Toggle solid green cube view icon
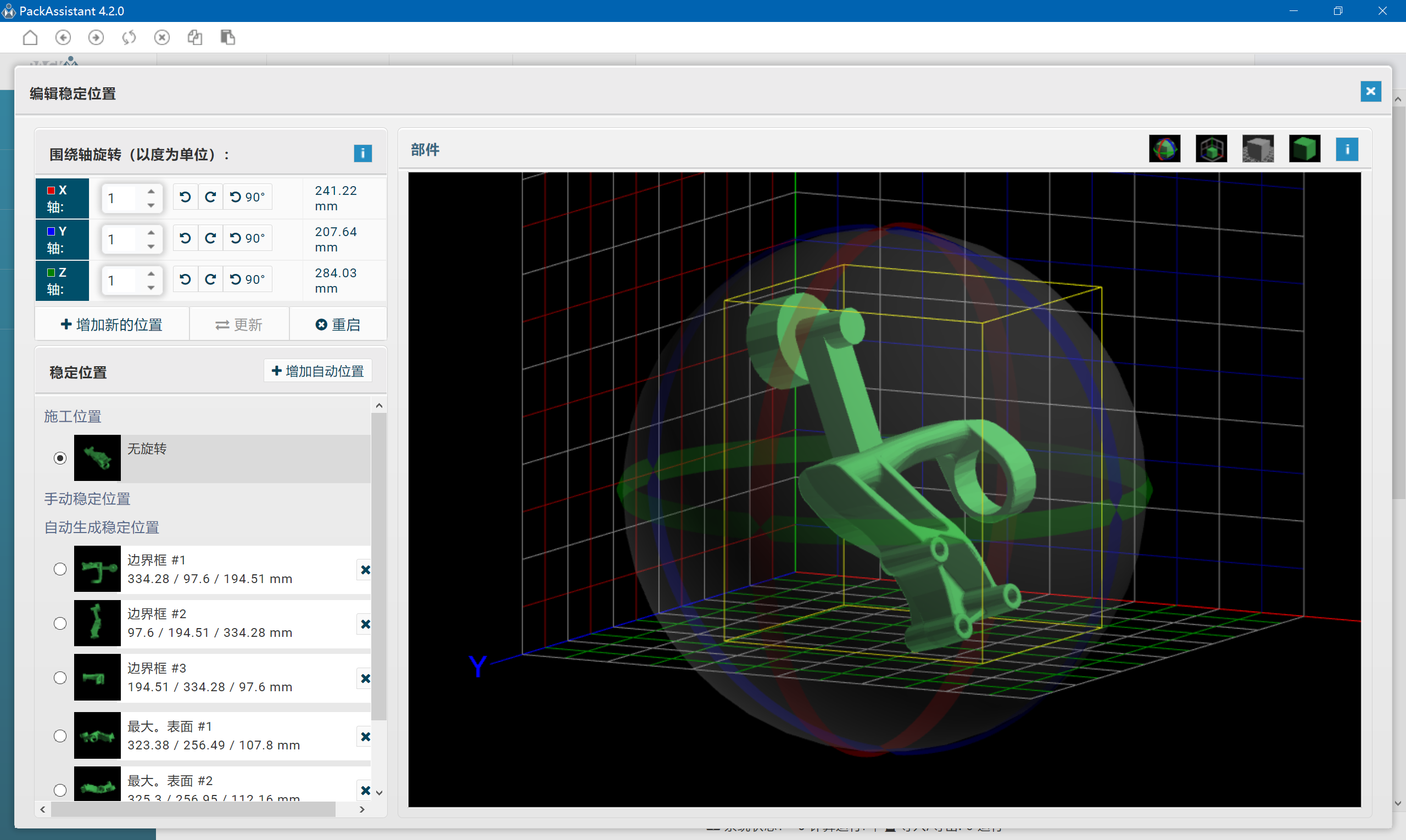Viewport: 1406px width, 840px height. (1304, 149)
